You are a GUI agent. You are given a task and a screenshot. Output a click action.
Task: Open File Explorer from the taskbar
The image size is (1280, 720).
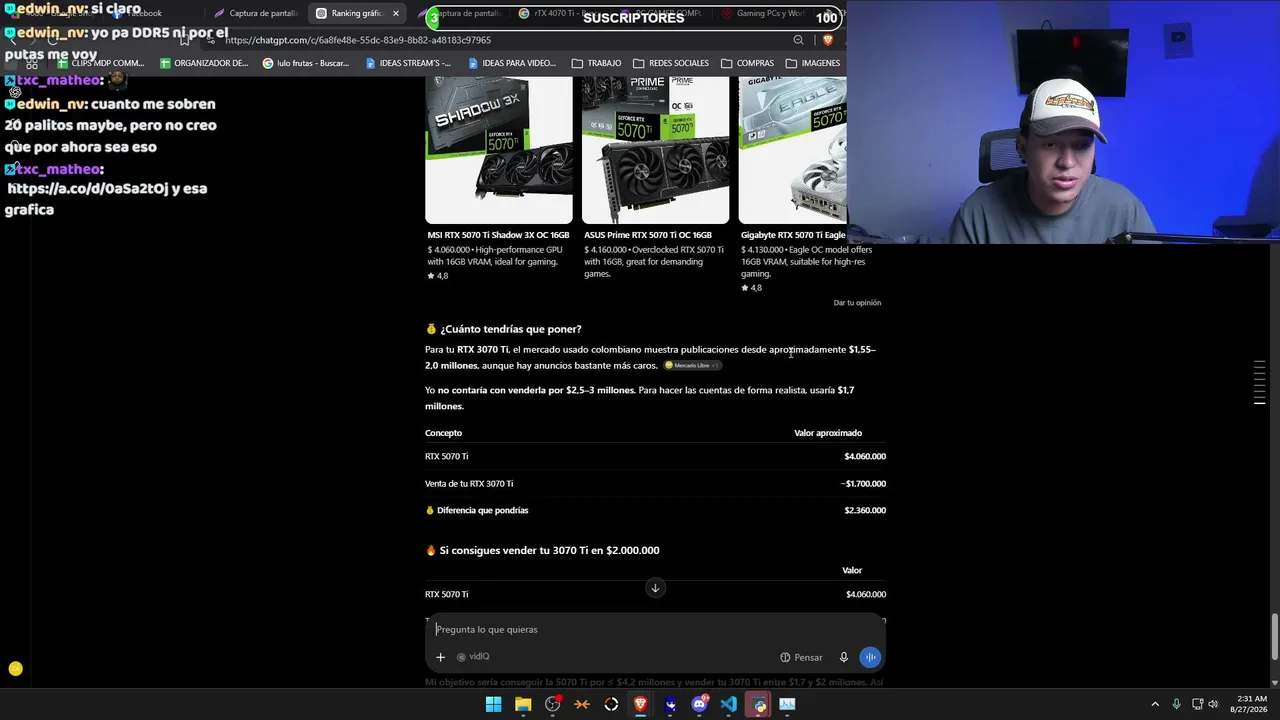click(523, 704)
